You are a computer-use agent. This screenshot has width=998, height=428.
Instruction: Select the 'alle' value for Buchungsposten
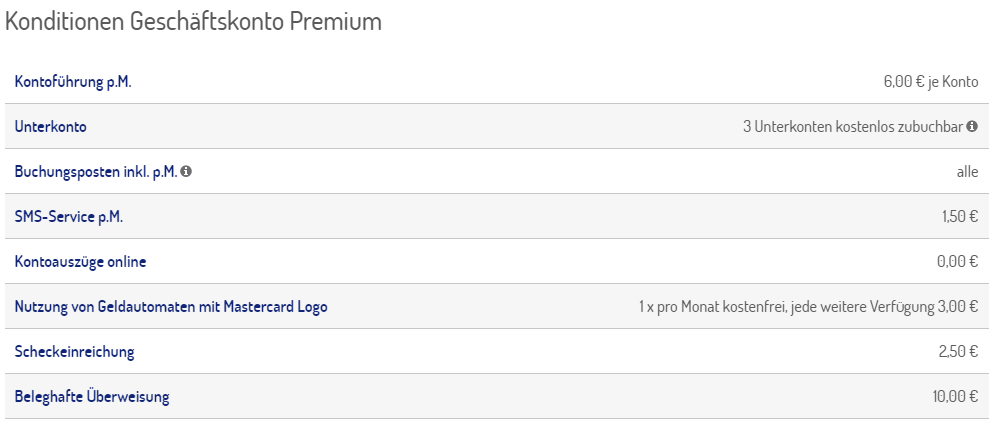click(967, 172)
